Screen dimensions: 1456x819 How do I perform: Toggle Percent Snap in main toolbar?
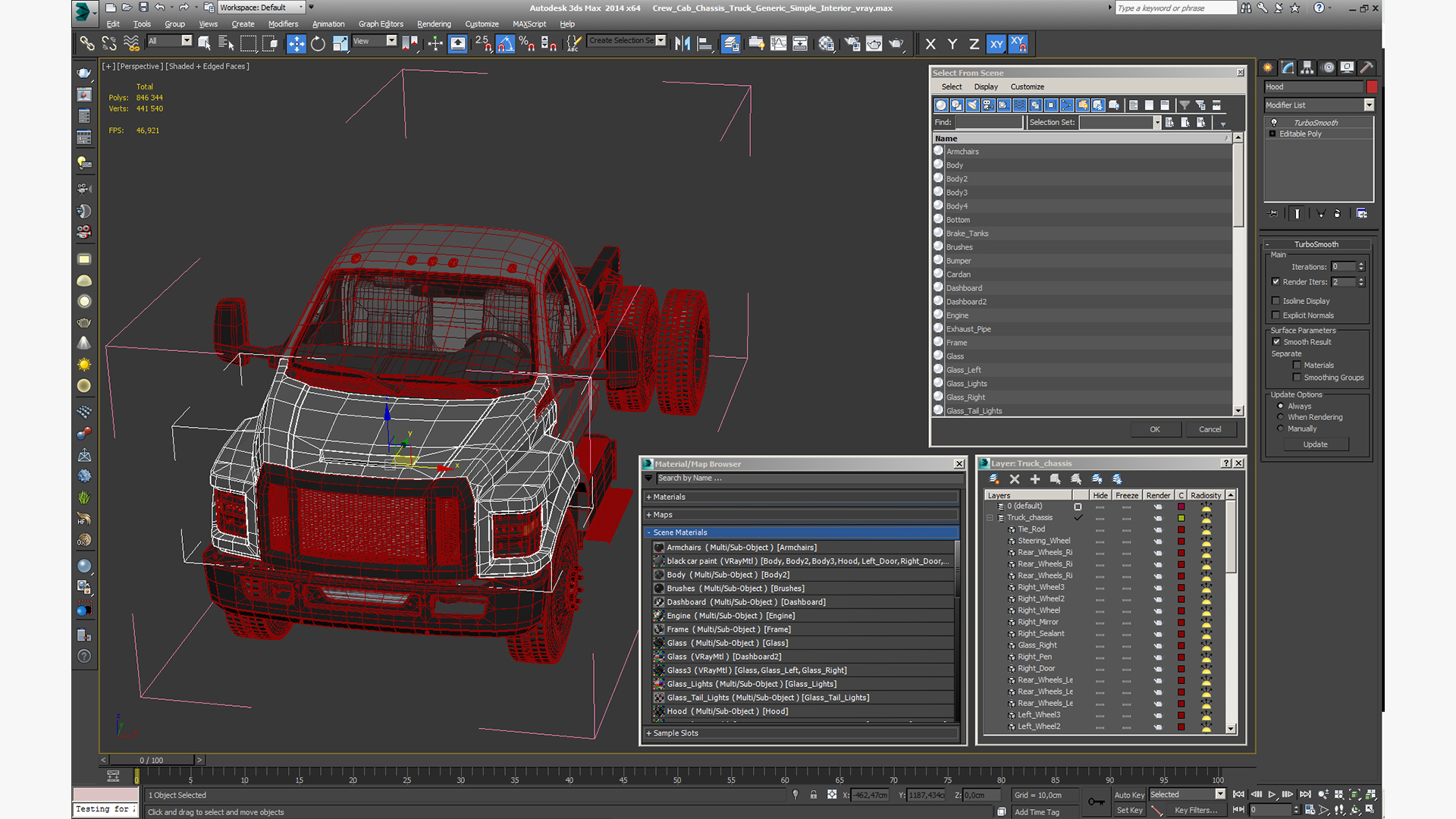526,44
